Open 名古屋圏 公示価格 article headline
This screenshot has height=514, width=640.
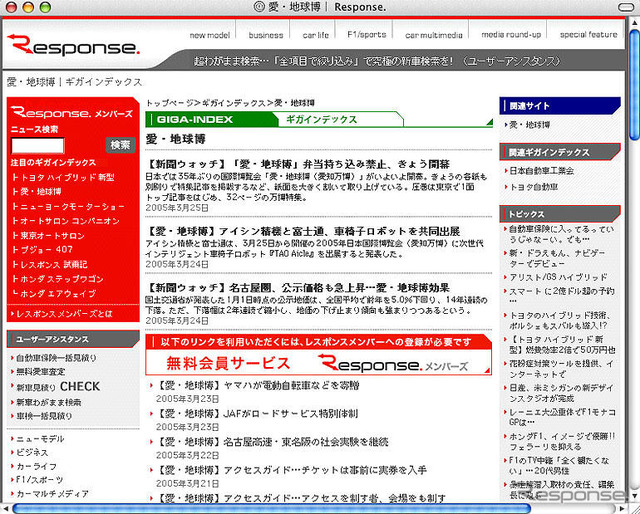pyautogui.click(x=298, y=288)
